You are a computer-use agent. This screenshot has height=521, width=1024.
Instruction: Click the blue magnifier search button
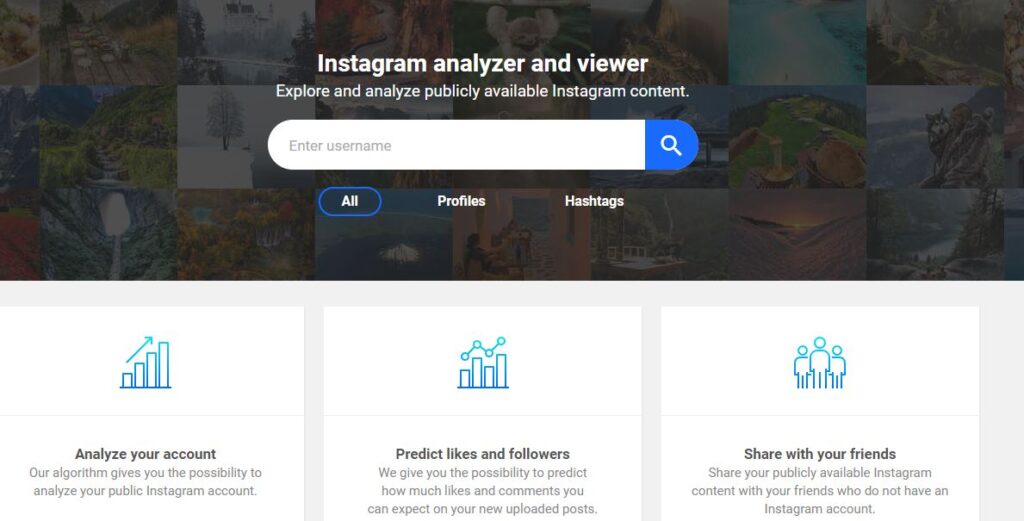(671, 145)
